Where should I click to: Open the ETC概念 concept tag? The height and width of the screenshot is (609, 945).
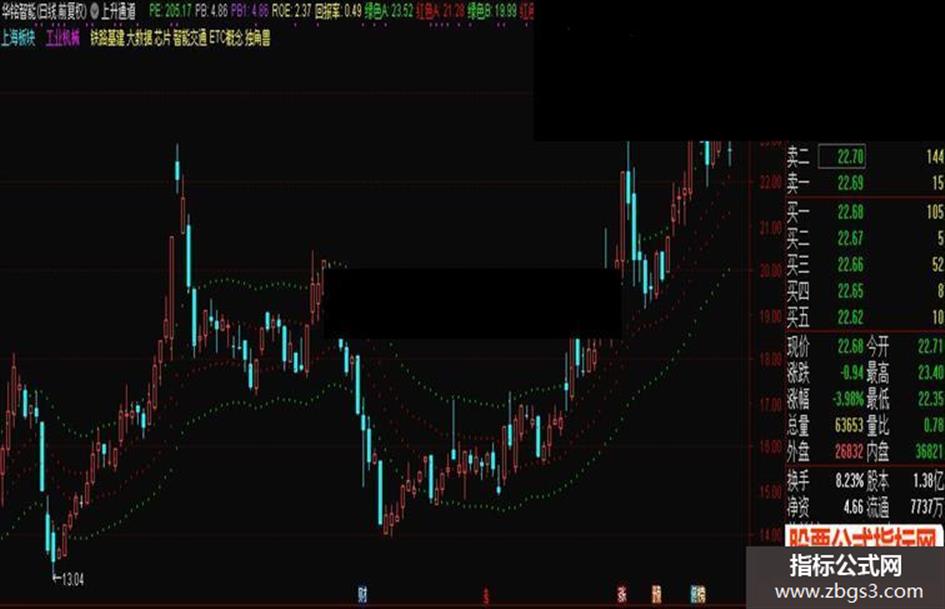coord(227,38)
